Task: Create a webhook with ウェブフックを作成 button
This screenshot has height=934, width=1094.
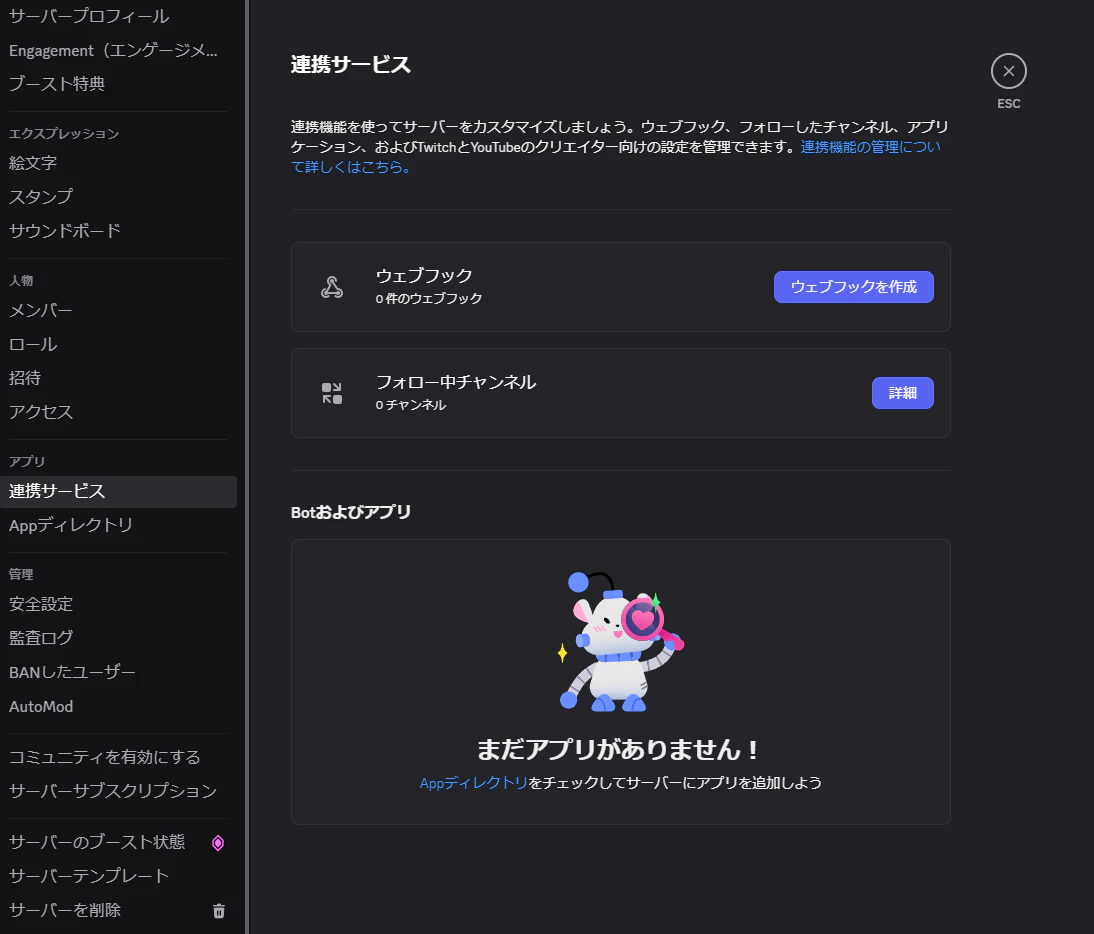Action: tap(853, 287)
